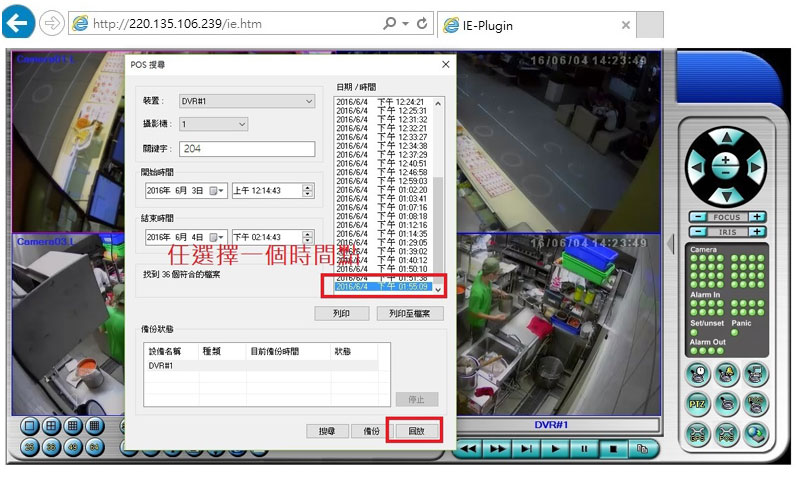Click the 列印 print button
800x500 pixels.
click(x=341, y=313)
